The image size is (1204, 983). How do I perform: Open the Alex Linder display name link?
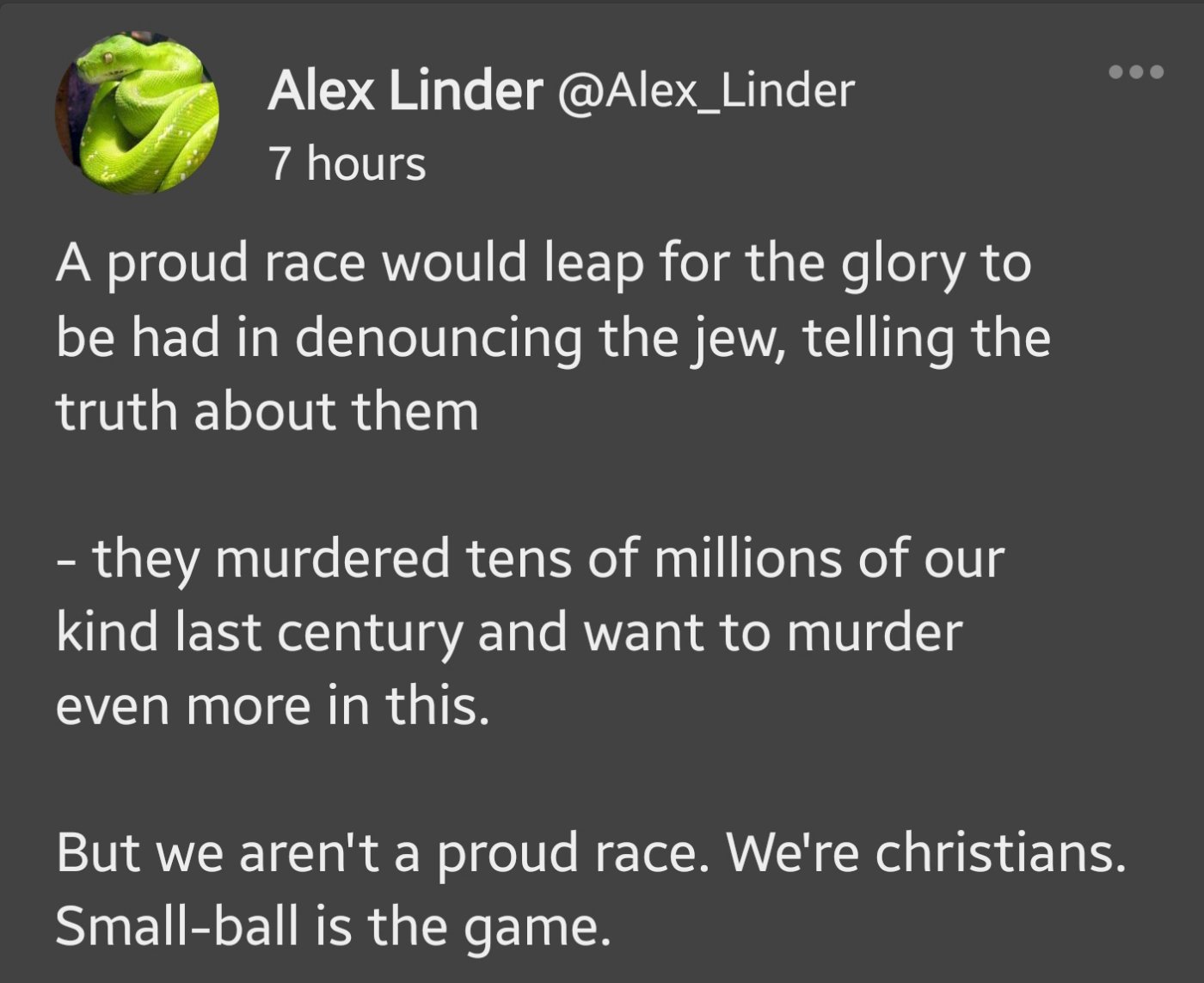(x=405, y=90)
